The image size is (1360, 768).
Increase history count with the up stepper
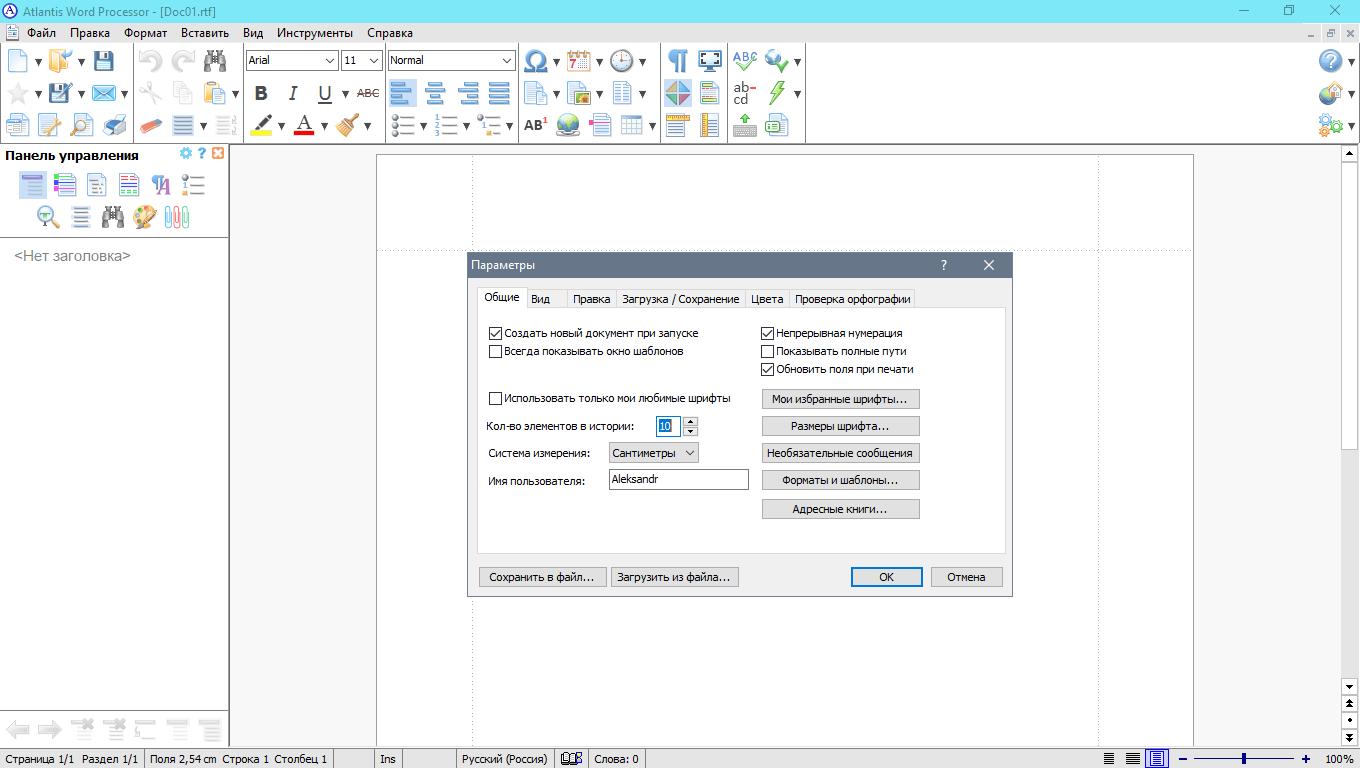(690, 422)
